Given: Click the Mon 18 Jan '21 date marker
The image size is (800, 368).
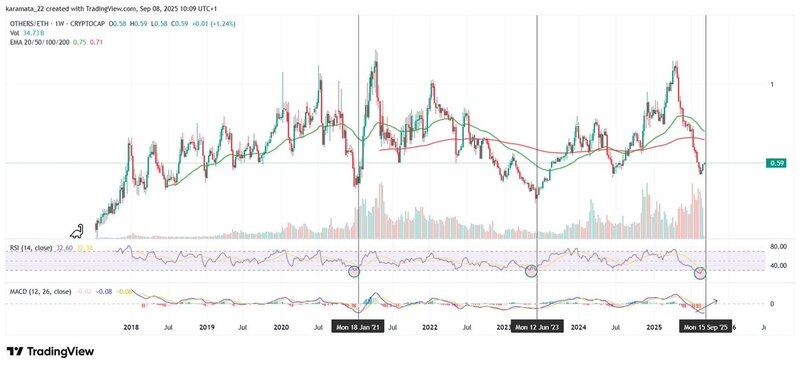Looking at the screenshot, I should [359, 326].
